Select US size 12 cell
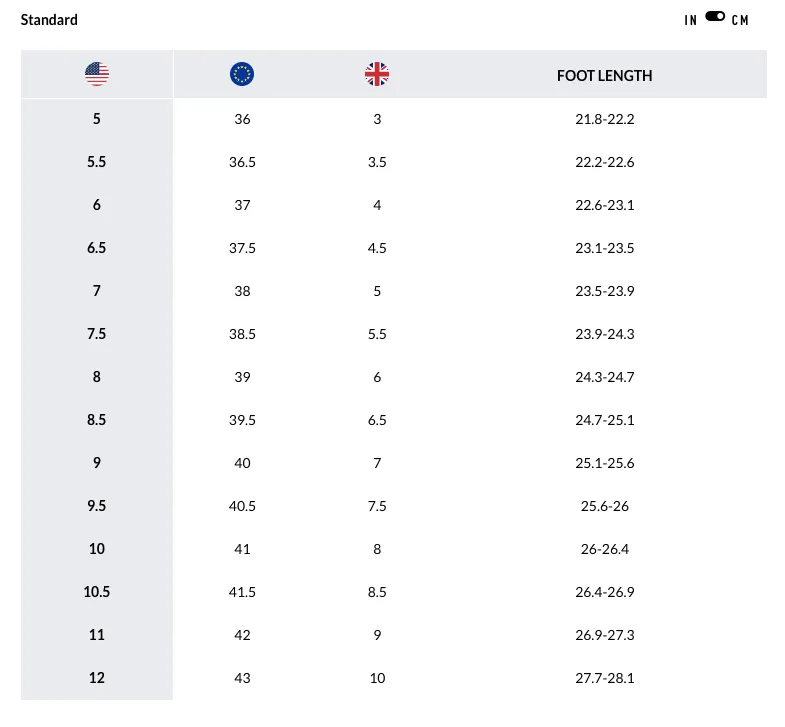 click(97, 678)
